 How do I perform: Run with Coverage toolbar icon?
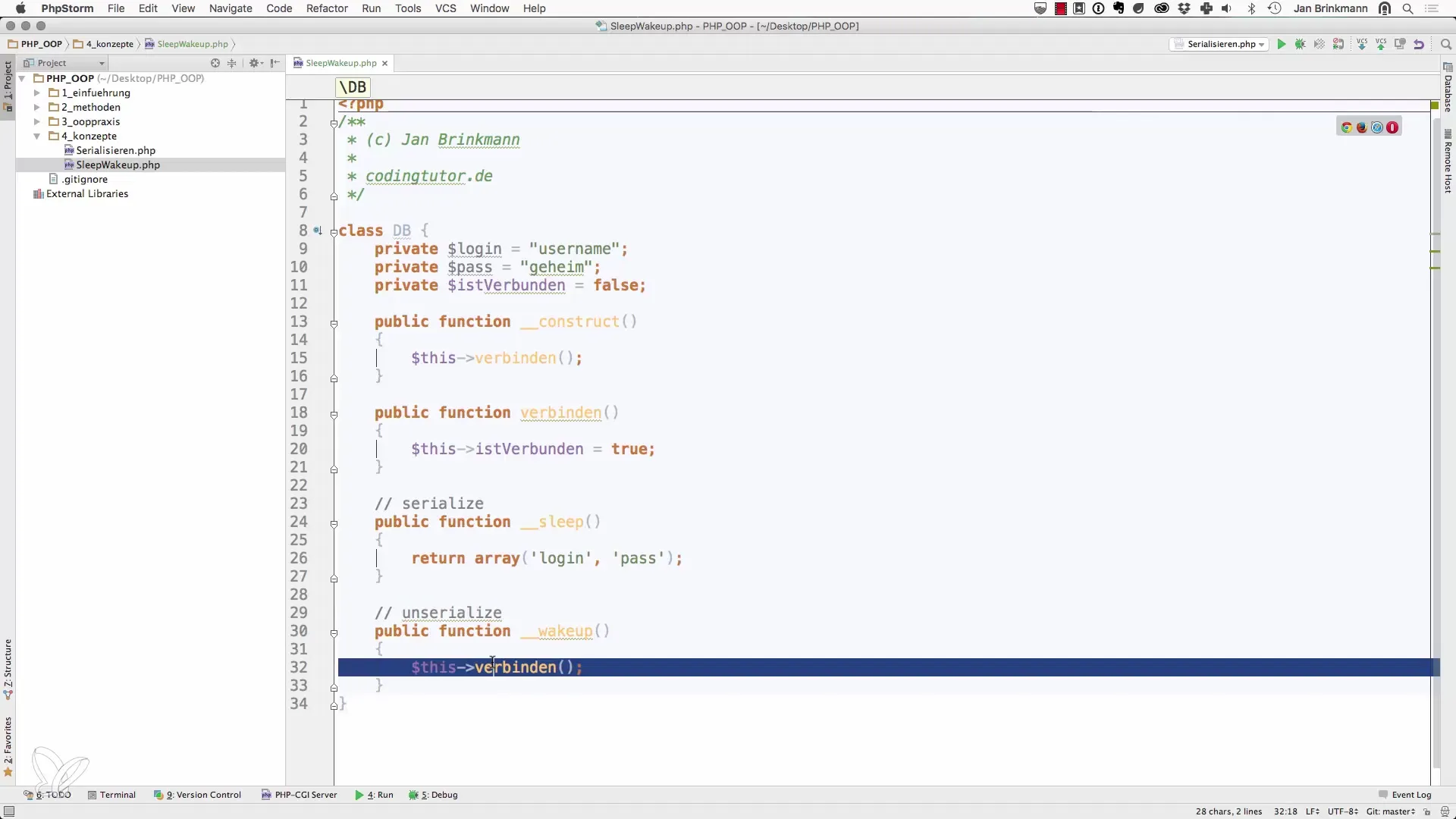pyautogui.click(x=1319, y=44)
